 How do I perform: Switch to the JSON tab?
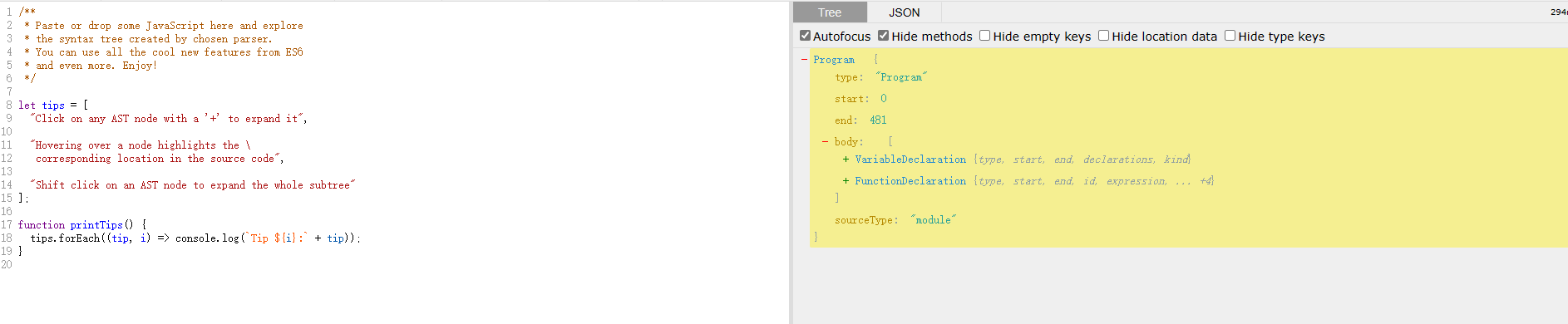pos(905,12)
